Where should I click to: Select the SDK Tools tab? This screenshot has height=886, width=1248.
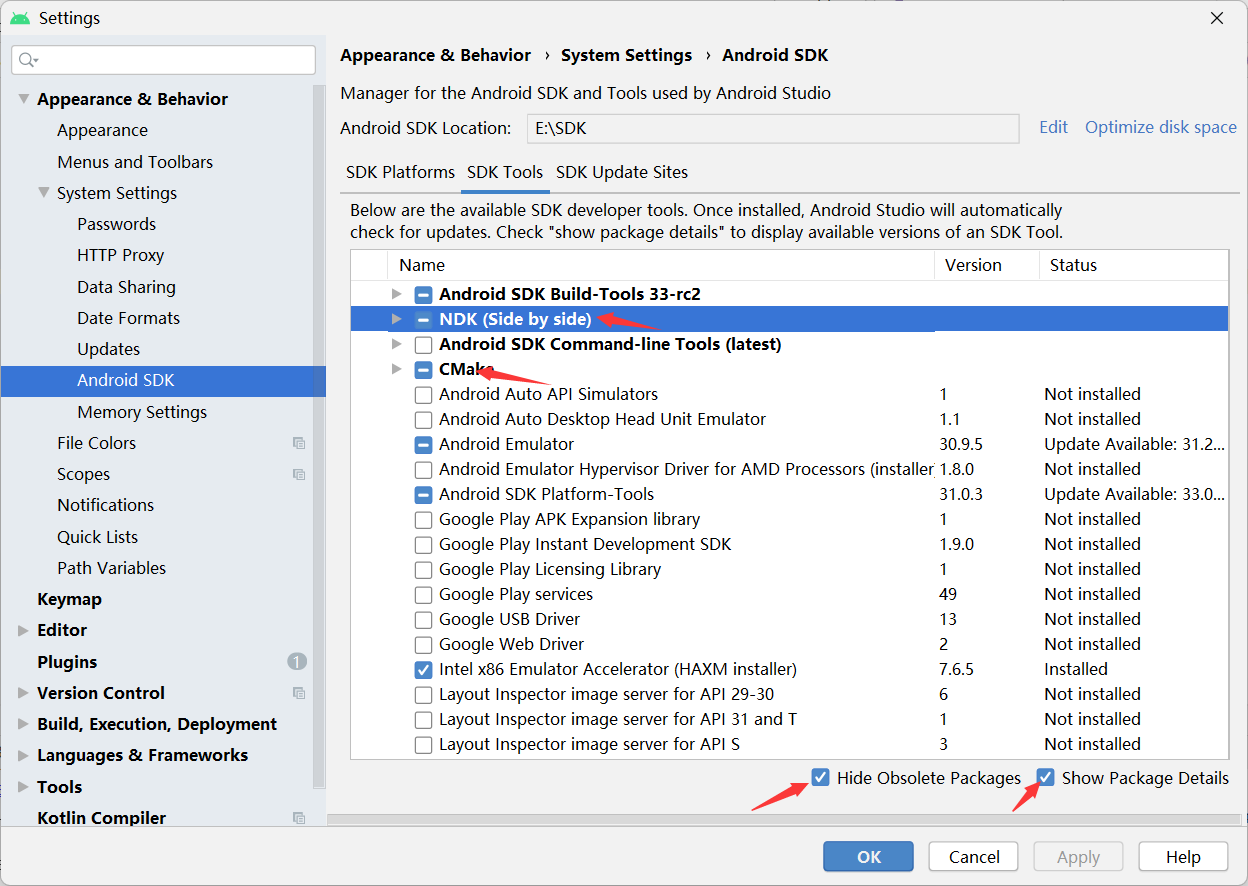(505, 172)
